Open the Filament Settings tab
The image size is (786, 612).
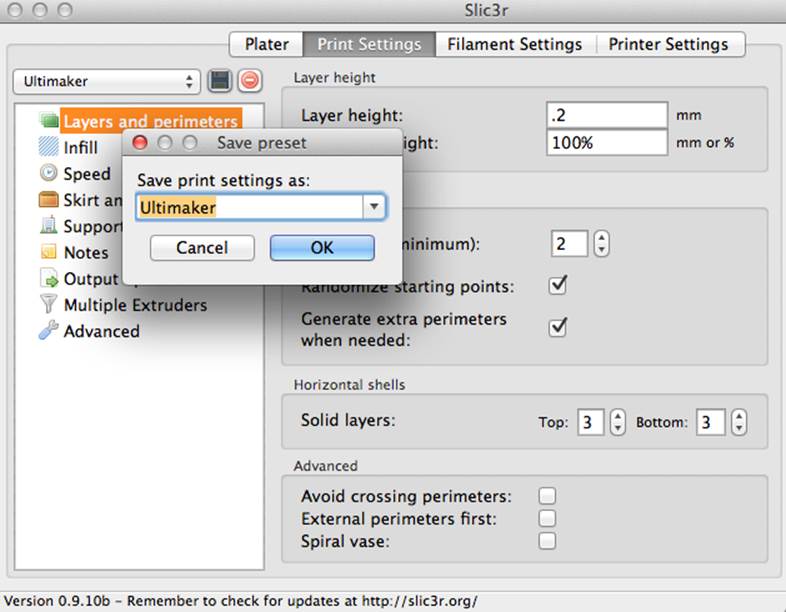[x=515, y=44]
